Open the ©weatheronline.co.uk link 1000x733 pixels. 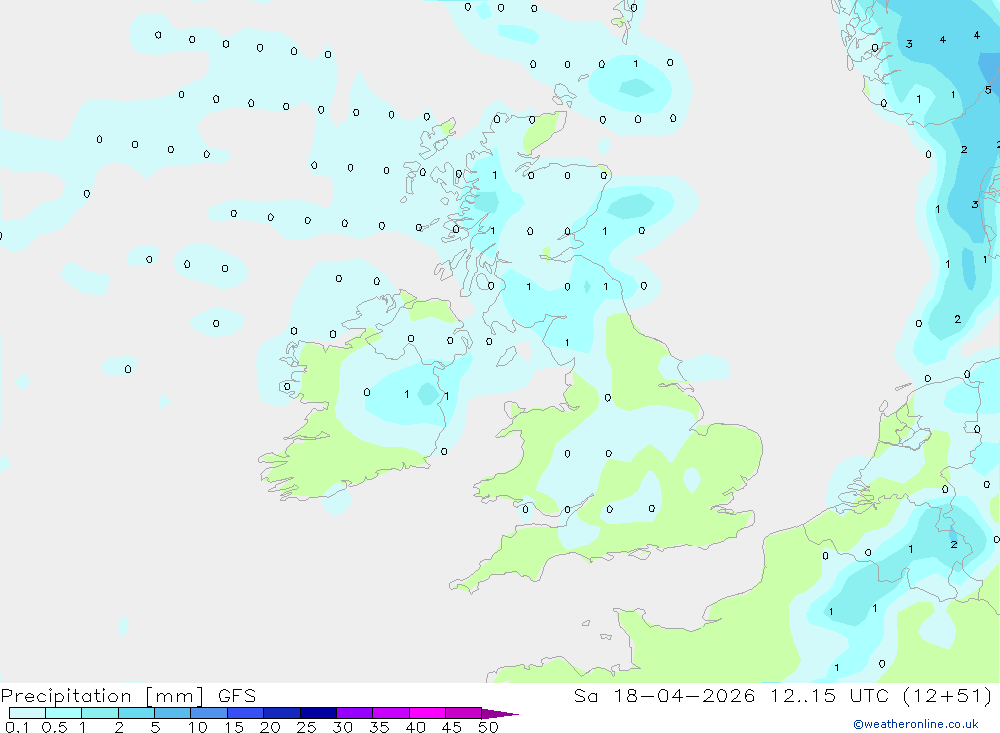[x=916, y=724]
